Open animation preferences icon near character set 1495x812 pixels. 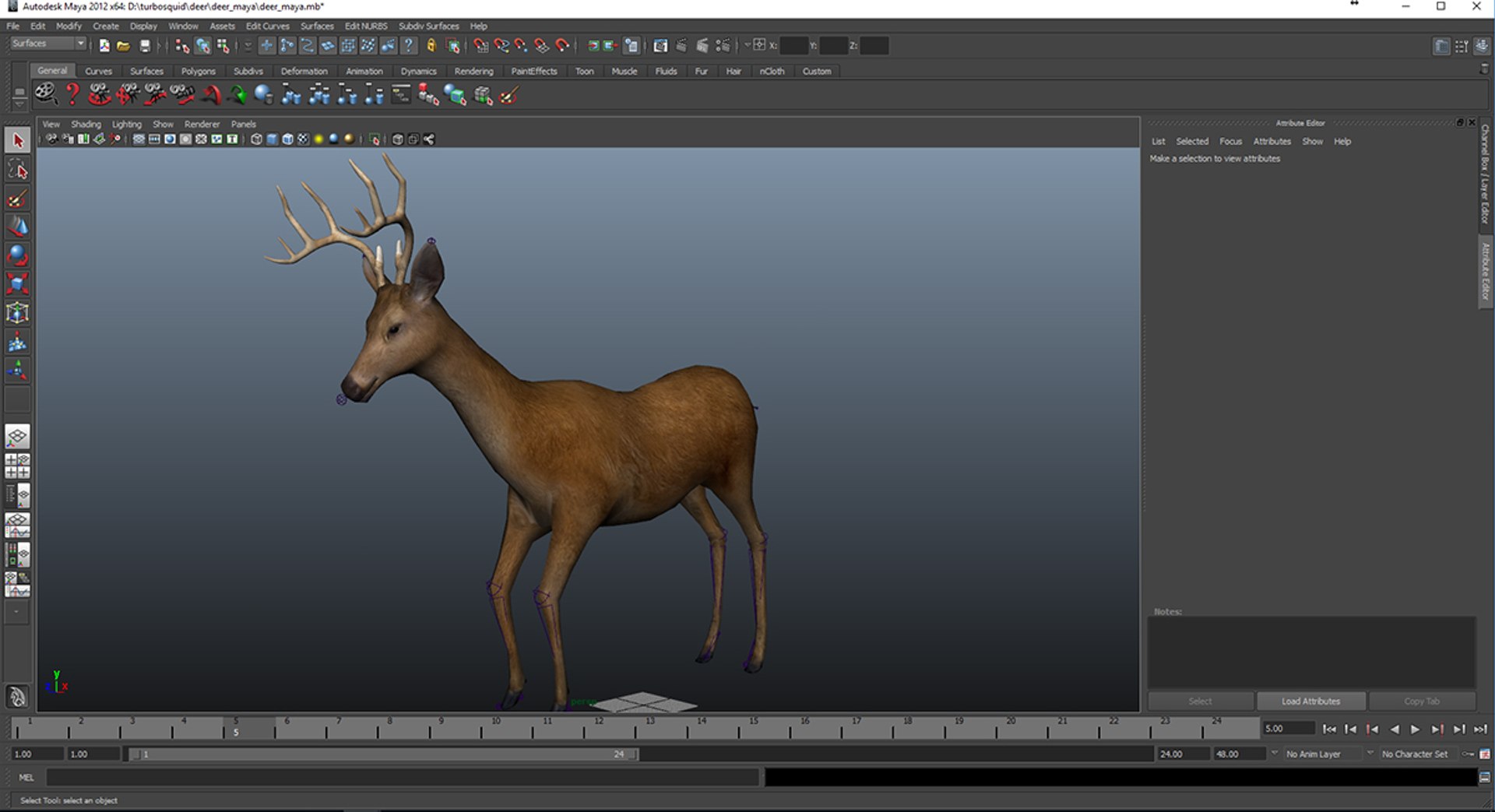click(1484, 754)
